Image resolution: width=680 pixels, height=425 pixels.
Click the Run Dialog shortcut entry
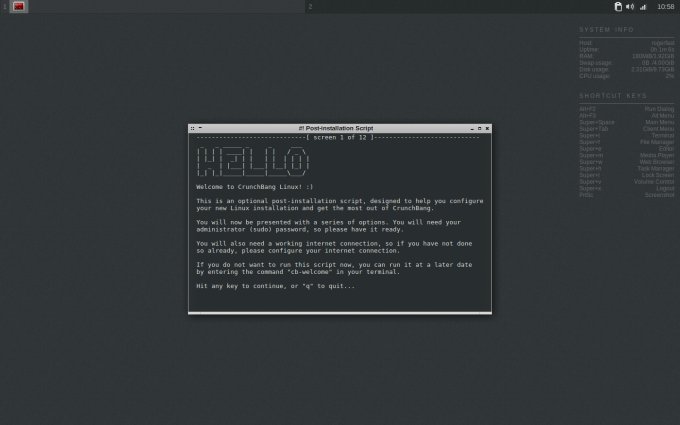pyautogui.click(x=627, y=109)
